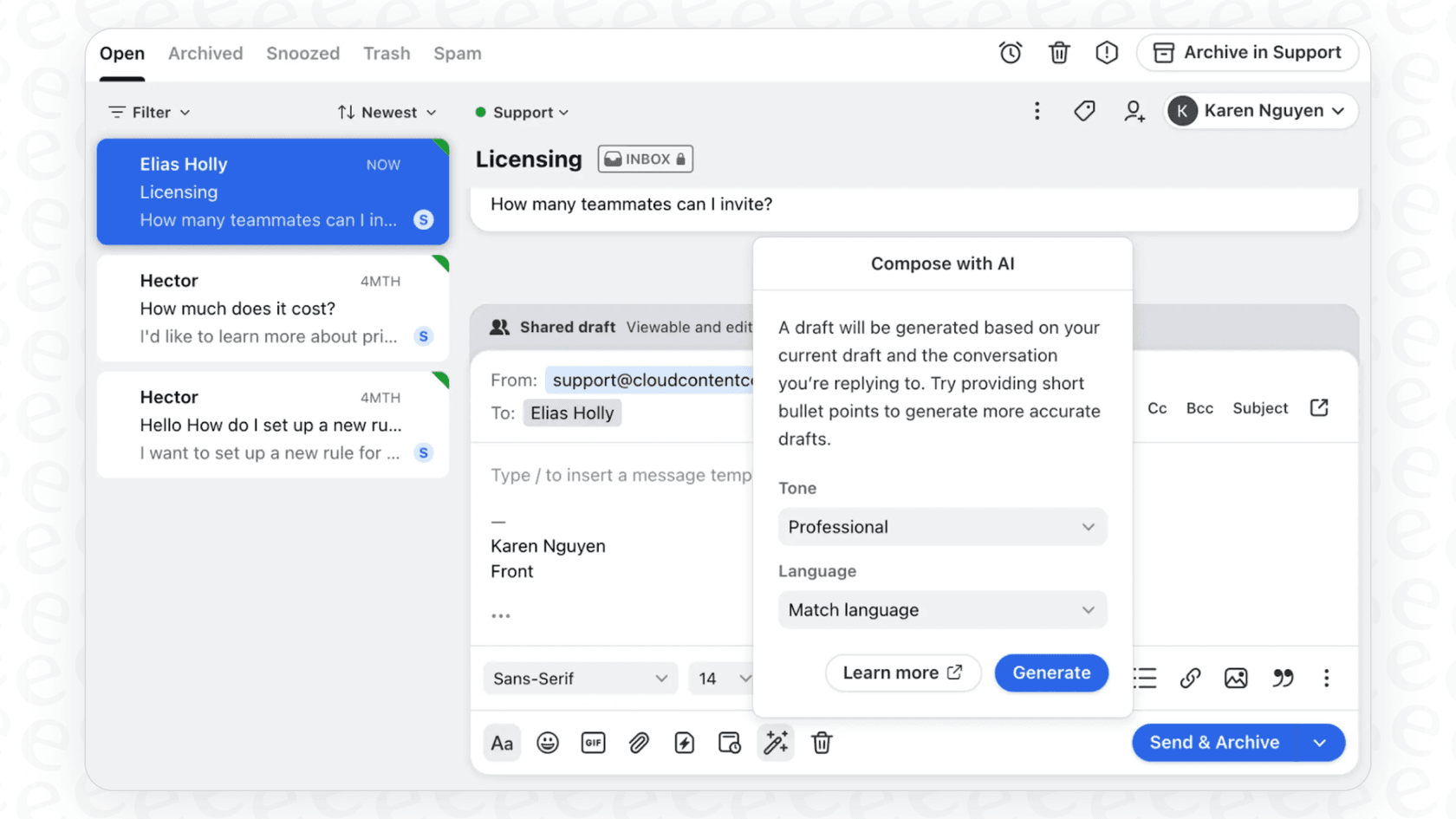Open the Compose with AI magic wand tool

(x=775, y=743)
